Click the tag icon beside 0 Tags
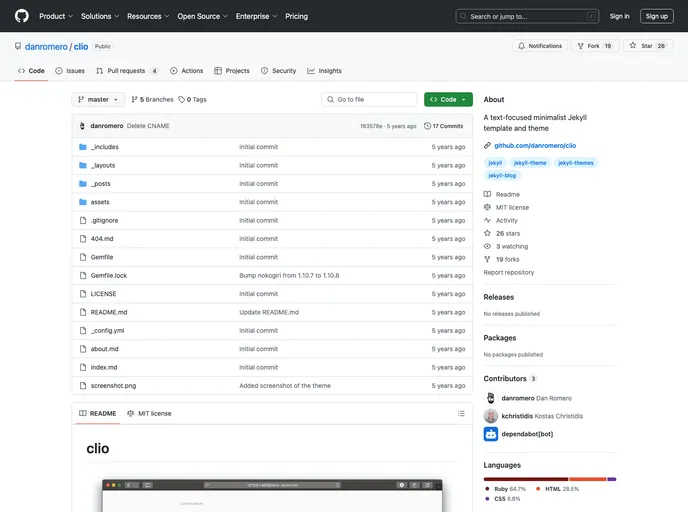 pyautogui.click(x=182, y=100)
